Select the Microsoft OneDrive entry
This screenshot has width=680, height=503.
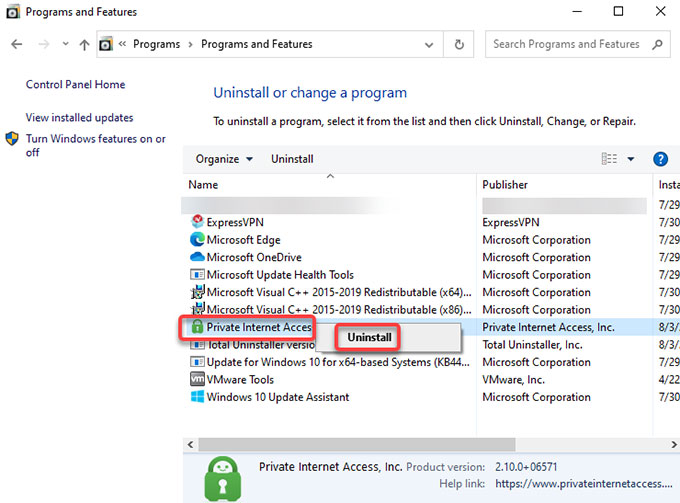click(x=254, y=257)
